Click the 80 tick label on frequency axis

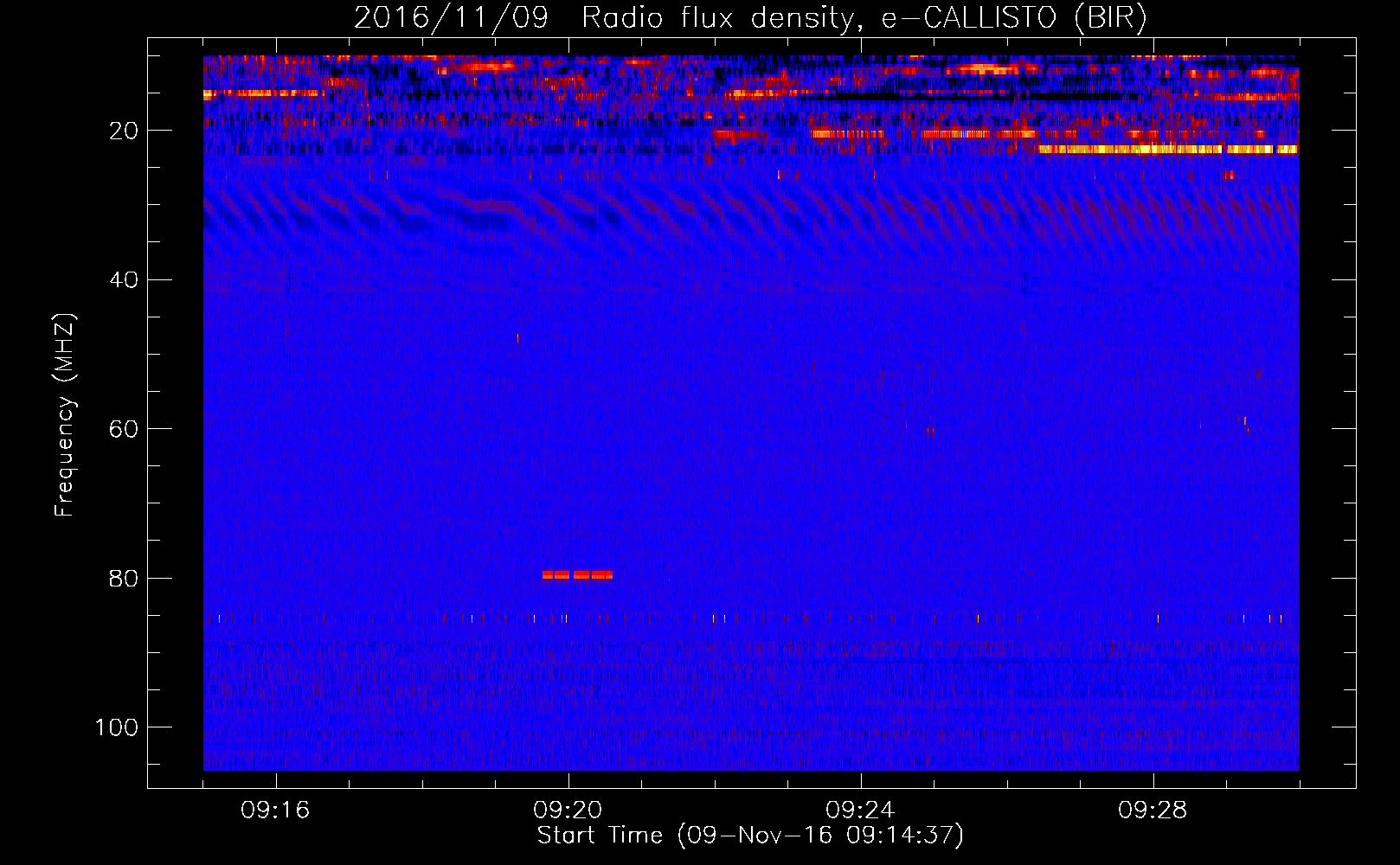124,579
